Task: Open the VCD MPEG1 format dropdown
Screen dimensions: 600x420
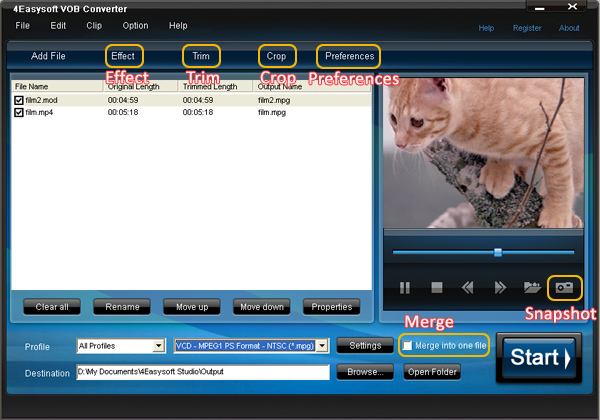Action: 323,346
